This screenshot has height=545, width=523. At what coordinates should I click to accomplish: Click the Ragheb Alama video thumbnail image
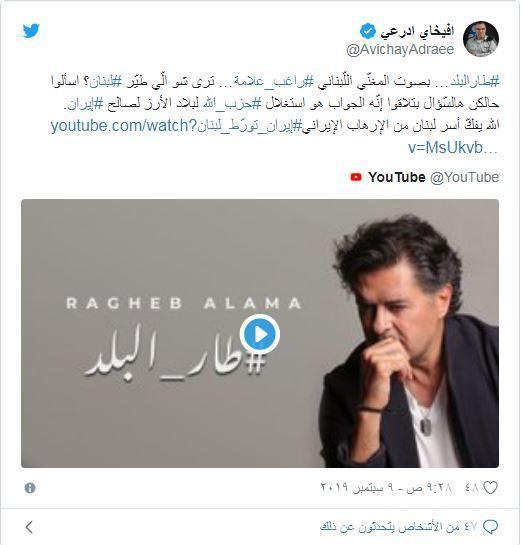(260, 333)
